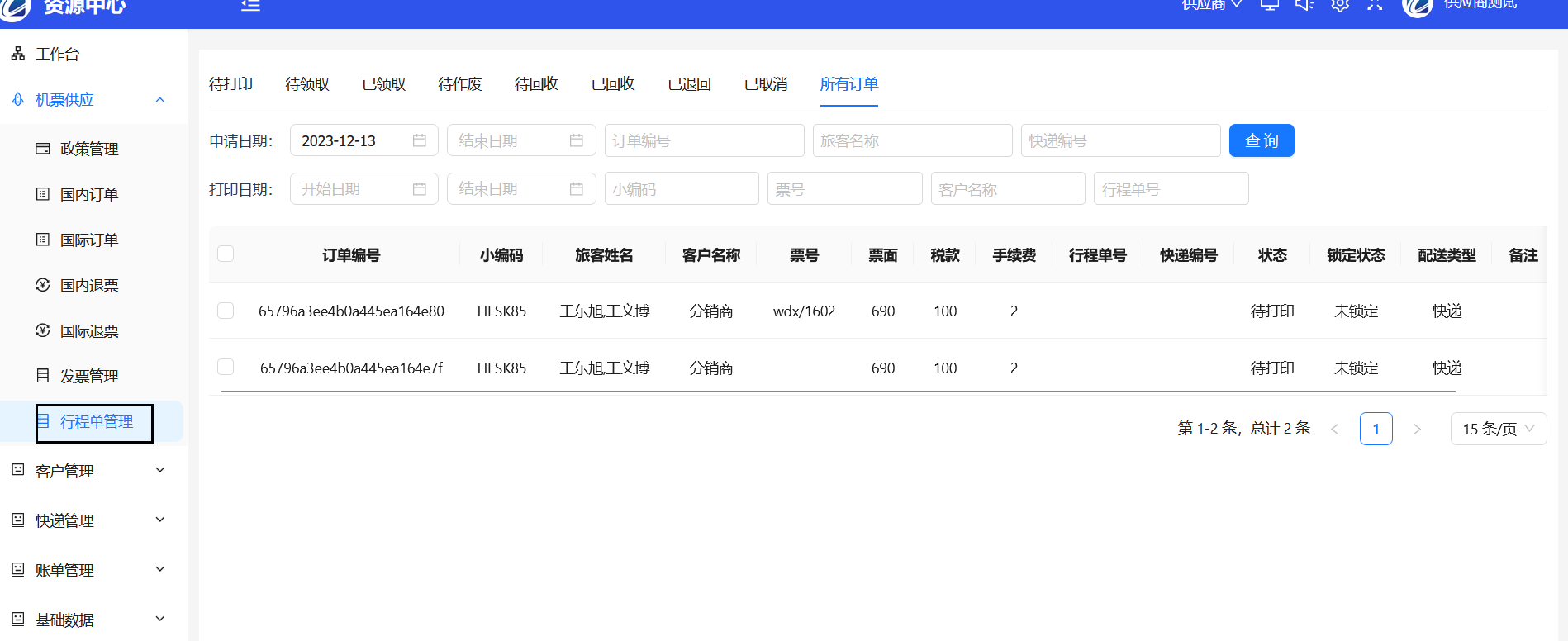Click ticket number wdx/1602 cell
Screen dimensions: 1568x641
point(804,311)
